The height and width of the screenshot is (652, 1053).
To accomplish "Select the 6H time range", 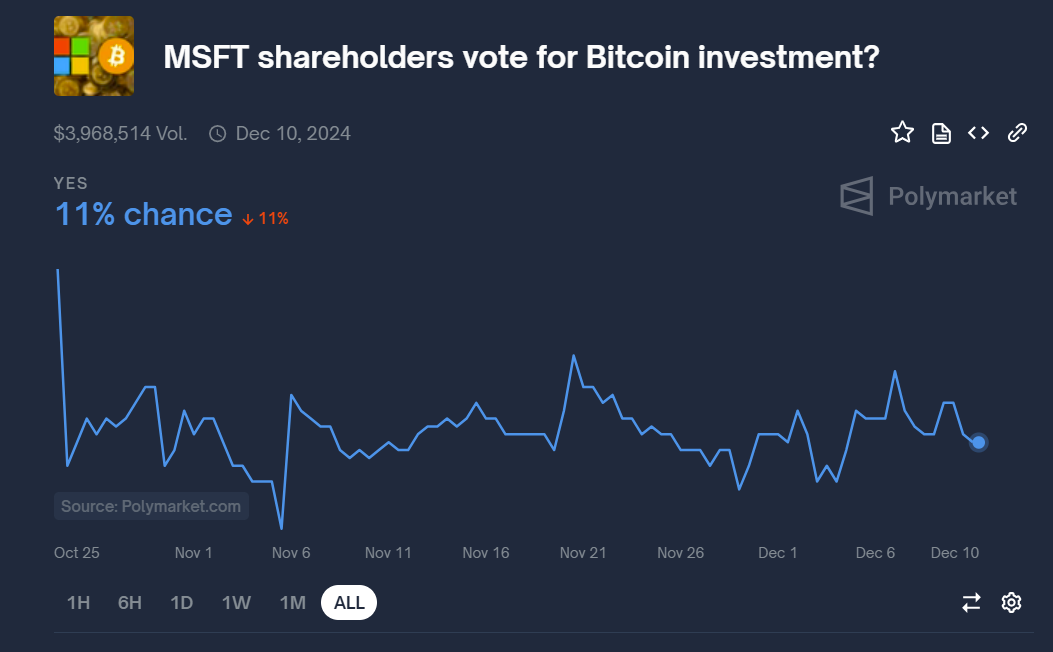I will point(130,603).
